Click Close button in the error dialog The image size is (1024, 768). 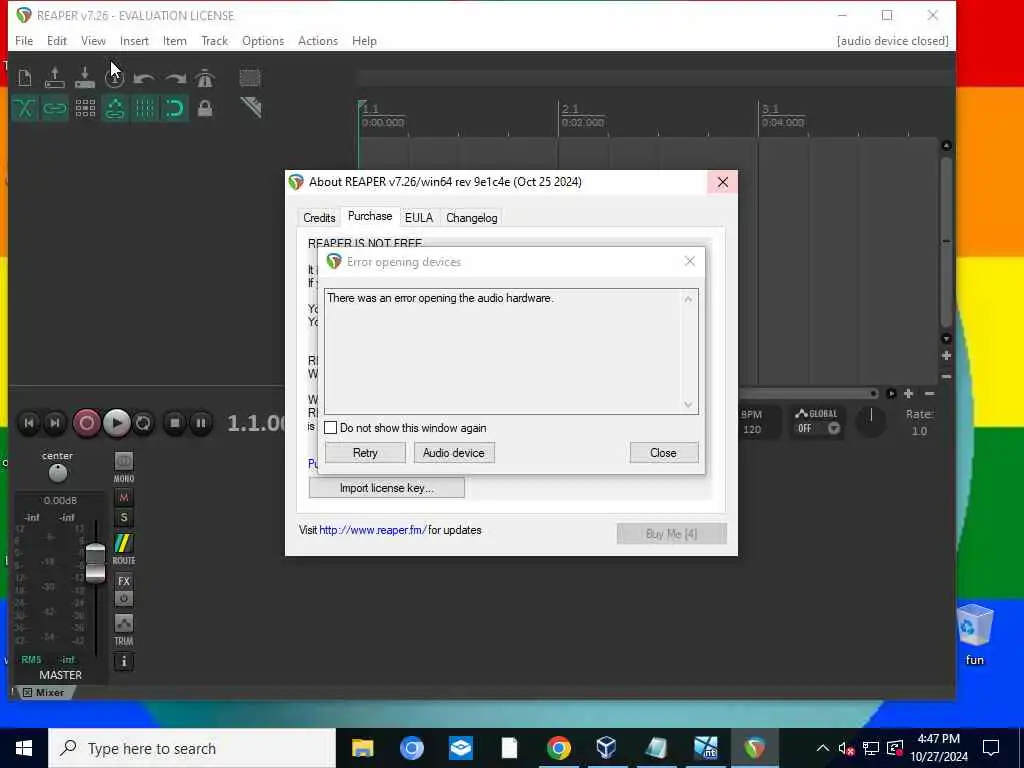click(664, 453)
